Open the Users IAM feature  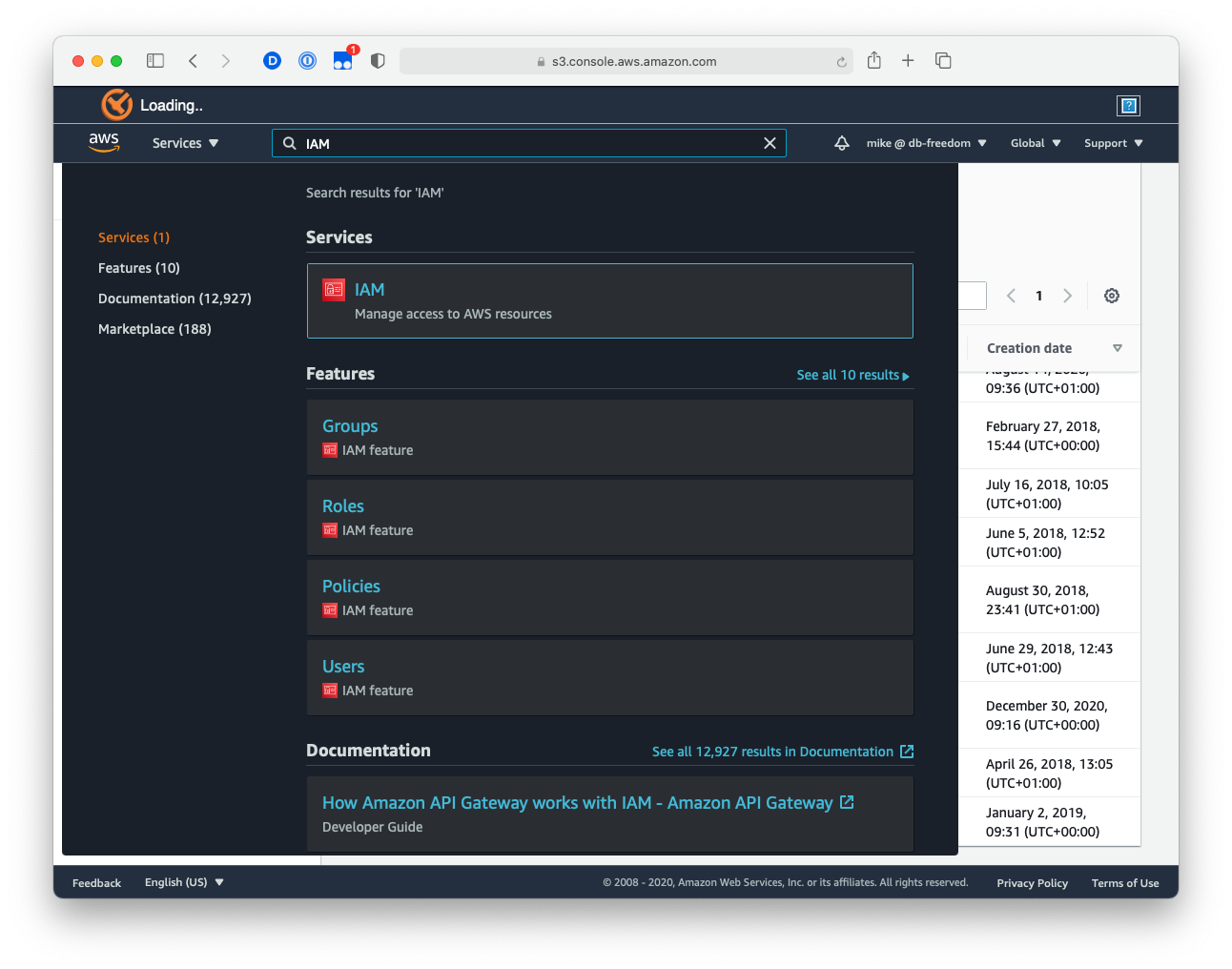click(x=610, y=677)
